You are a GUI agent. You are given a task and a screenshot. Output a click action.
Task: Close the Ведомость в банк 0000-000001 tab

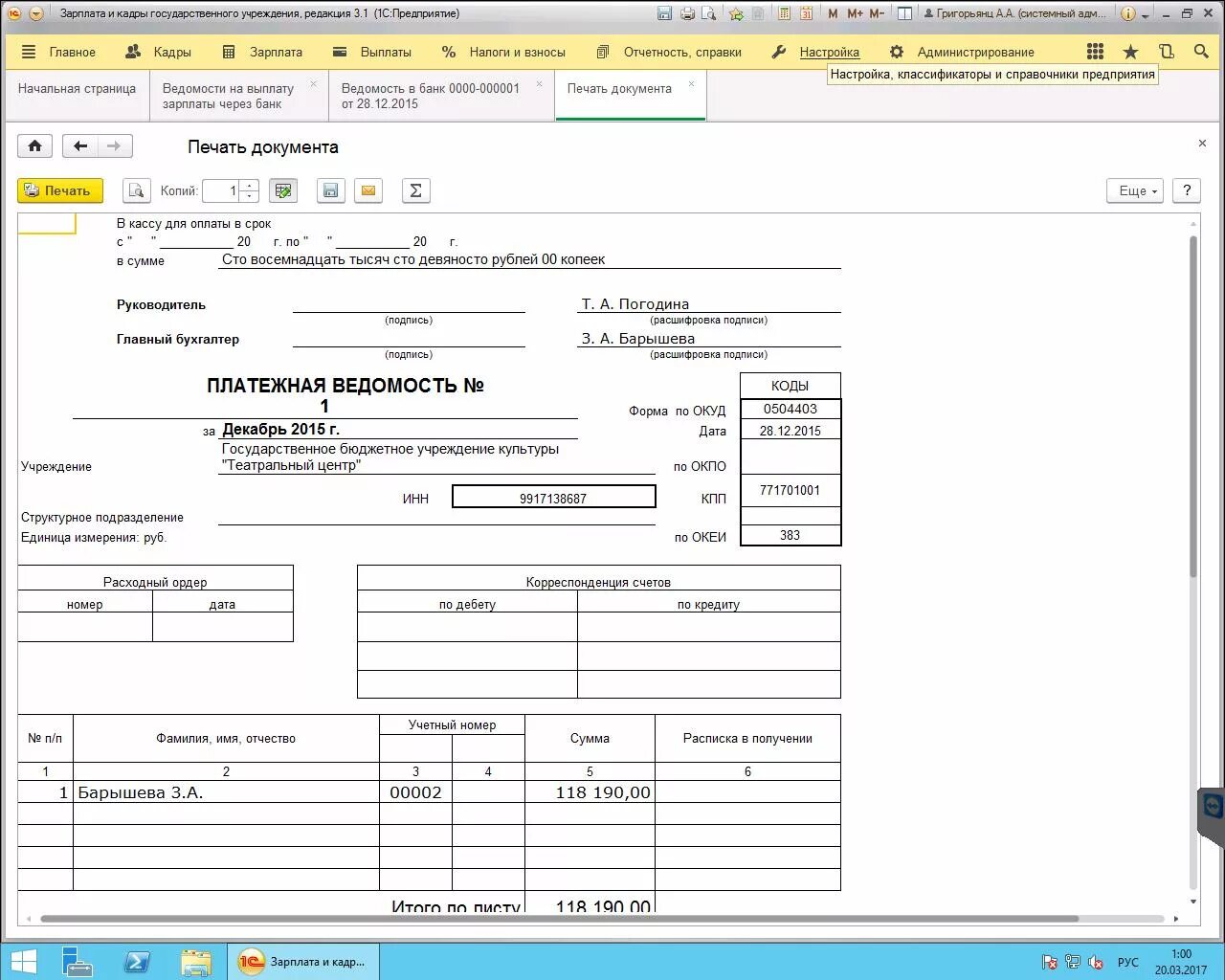pyautogui.click(x=539, y=83)
